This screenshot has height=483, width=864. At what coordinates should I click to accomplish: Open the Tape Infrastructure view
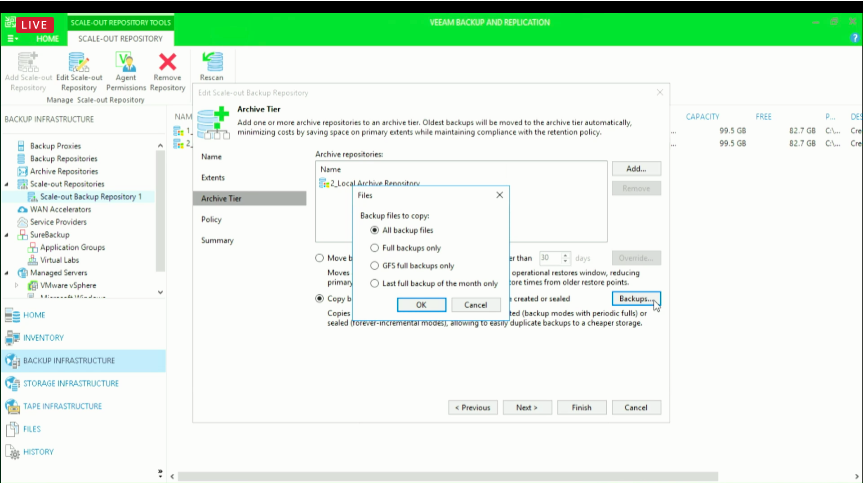click(x=62, y=406)
